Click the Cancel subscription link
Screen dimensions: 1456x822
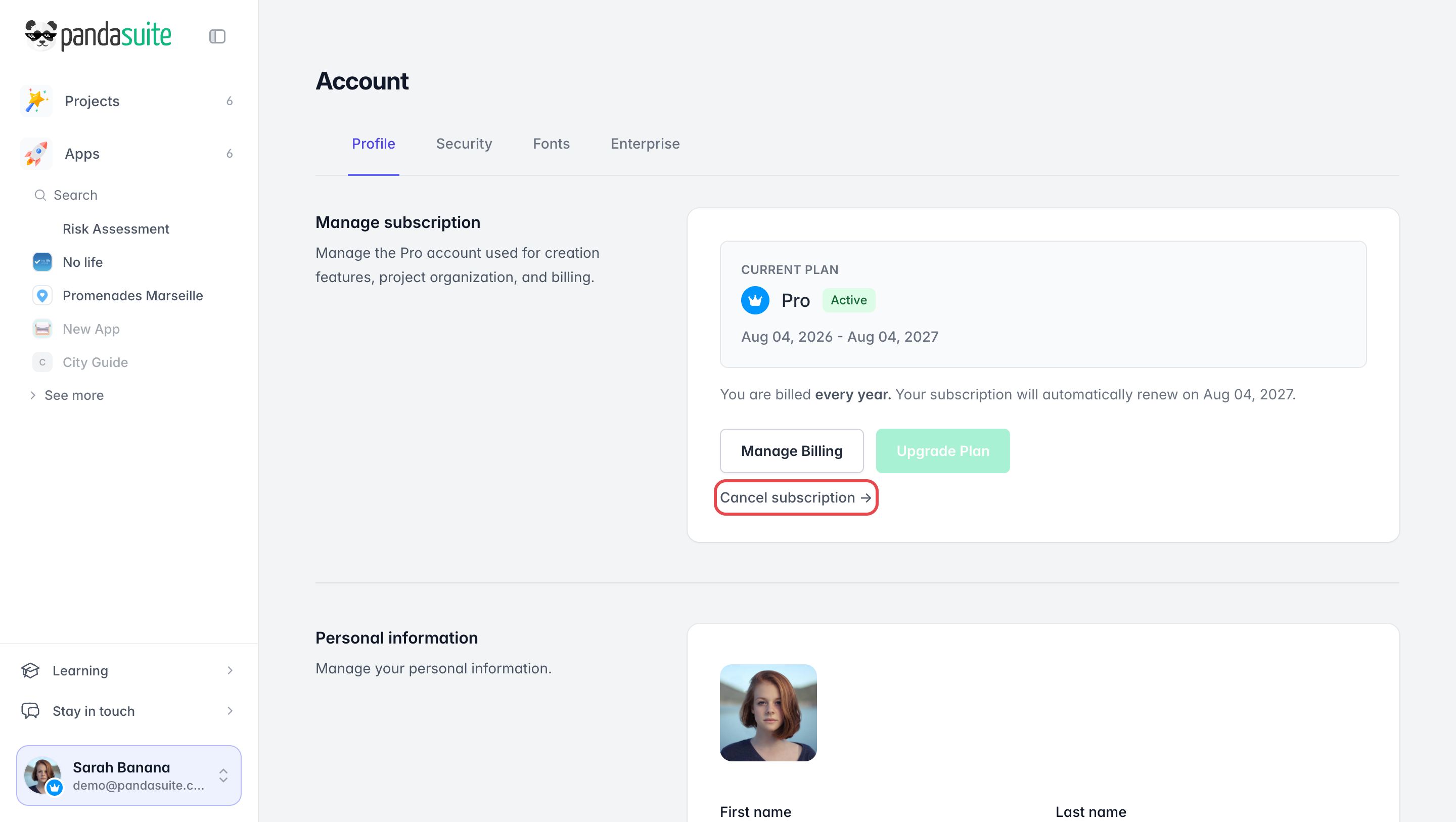796,498
